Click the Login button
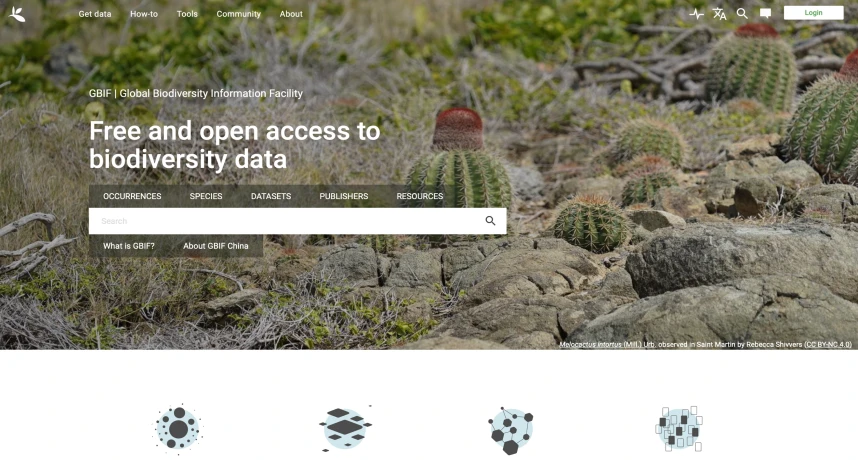This screenshot has height=460, width=858. click(x=813, y=13)
